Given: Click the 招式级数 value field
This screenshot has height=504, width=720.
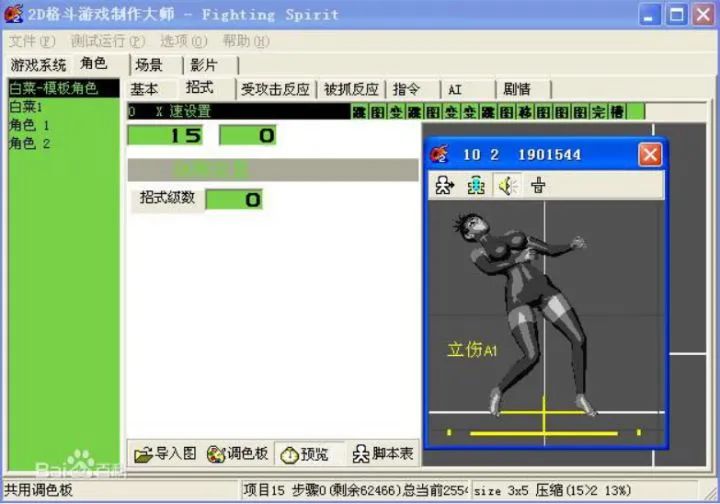Looking at the screenshot, I should point(234,200).
